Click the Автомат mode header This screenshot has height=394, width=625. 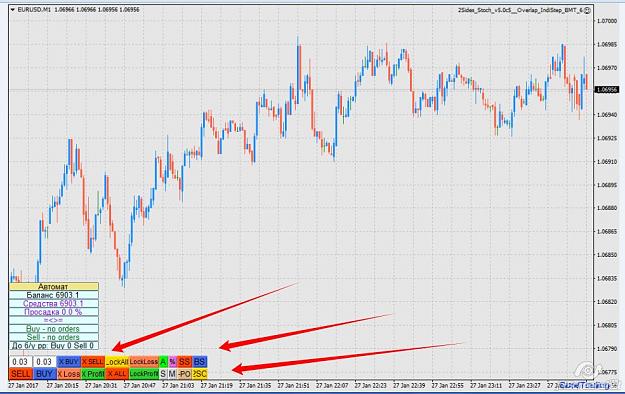pos(54,286)
